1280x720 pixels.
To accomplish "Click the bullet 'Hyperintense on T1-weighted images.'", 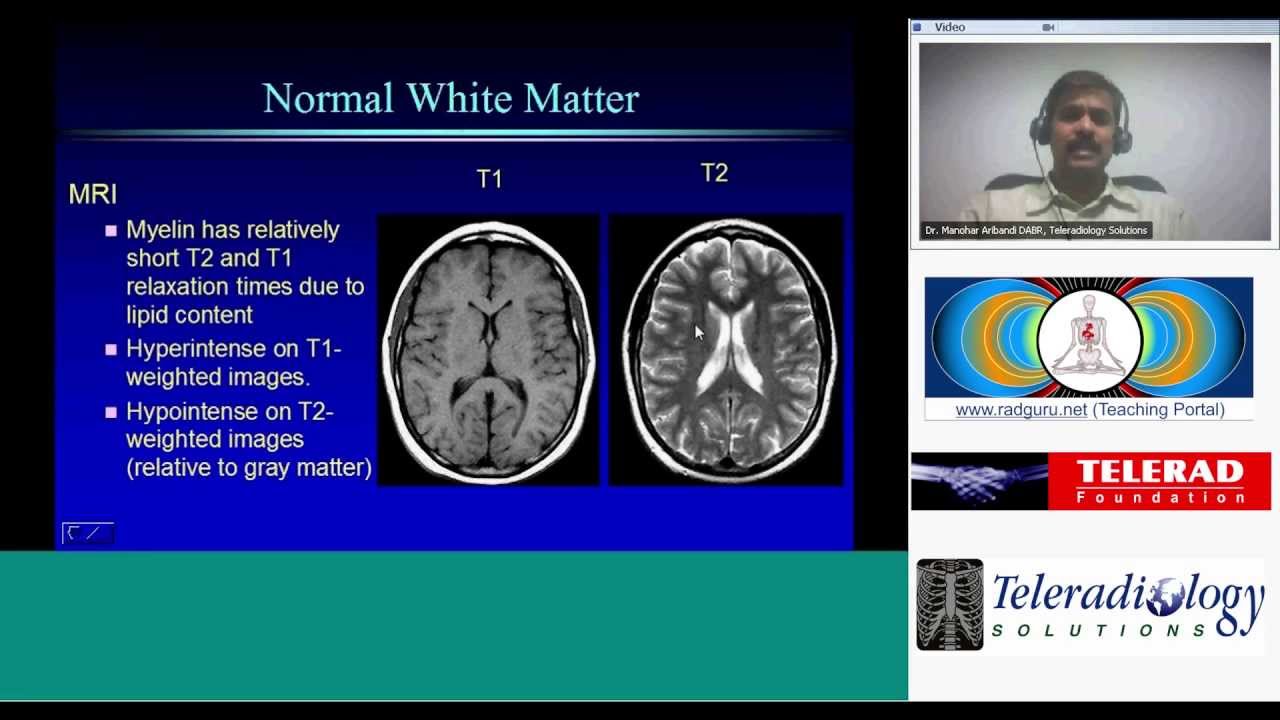I will (224, 363).
